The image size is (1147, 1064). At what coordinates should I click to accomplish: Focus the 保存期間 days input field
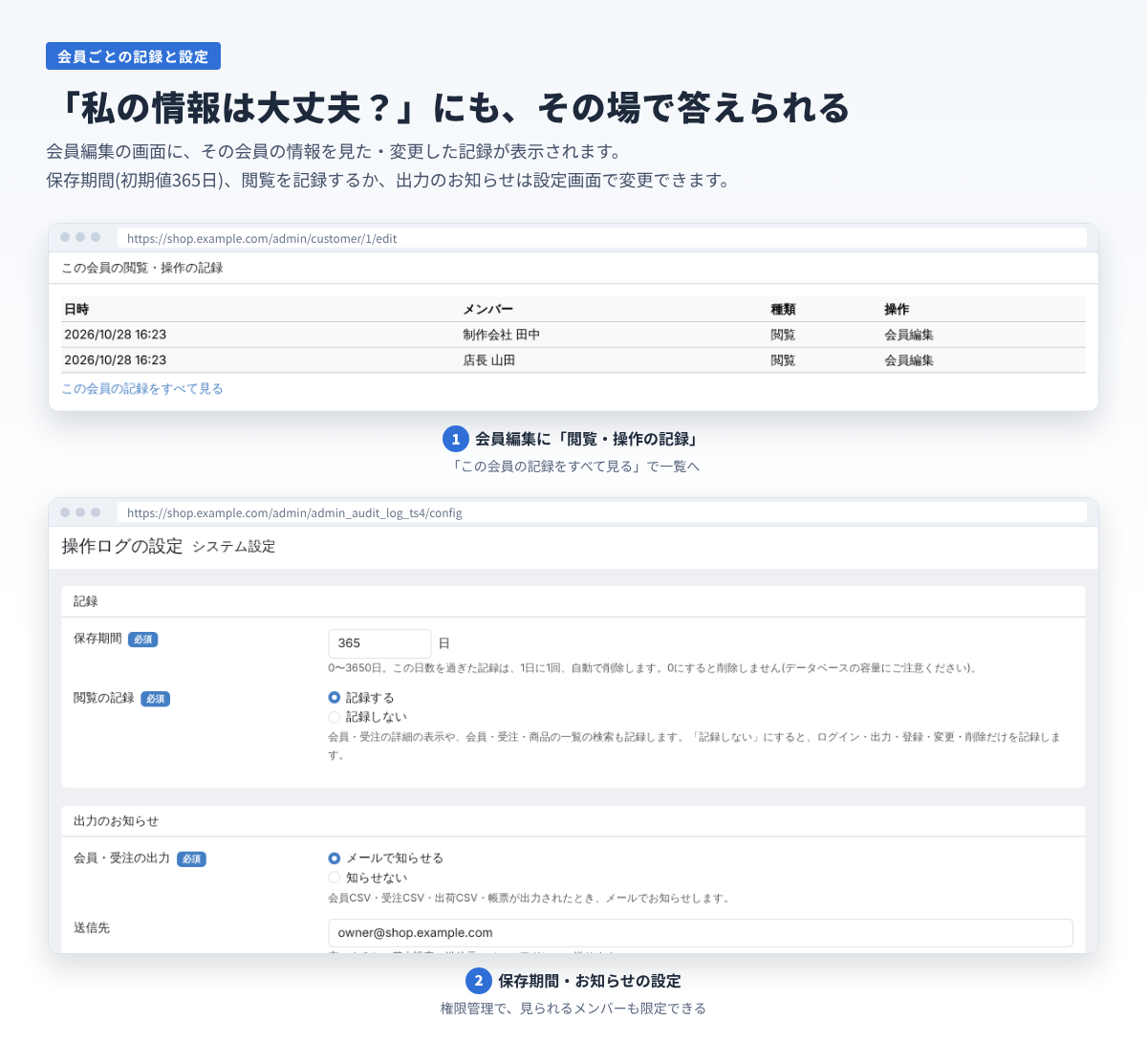point(379,643)
